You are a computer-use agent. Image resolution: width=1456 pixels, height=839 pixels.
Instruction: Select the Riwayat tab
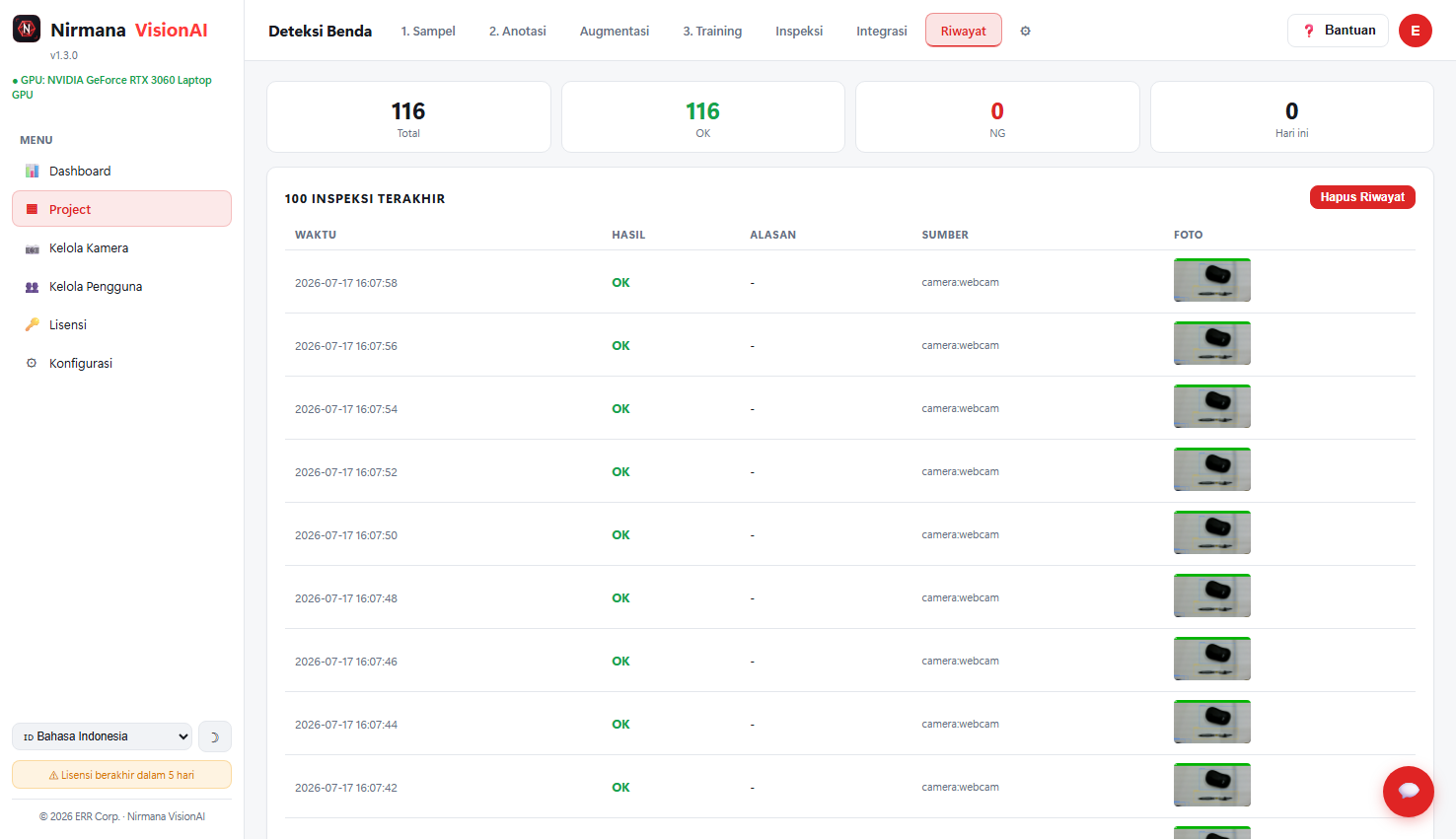tap(964, 31)
